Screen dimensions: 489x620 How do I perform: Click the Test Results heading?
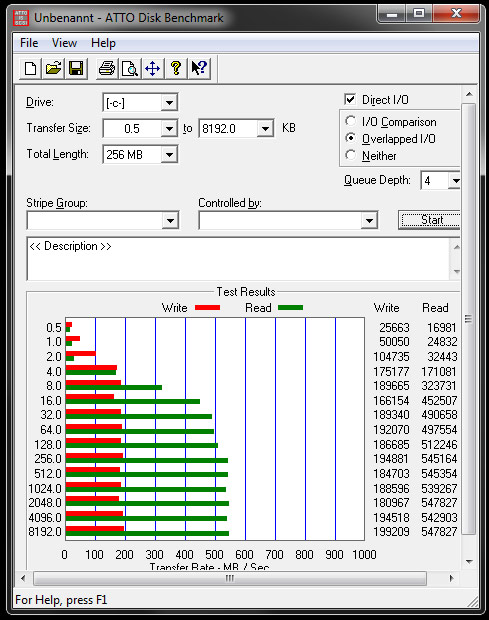246,292
